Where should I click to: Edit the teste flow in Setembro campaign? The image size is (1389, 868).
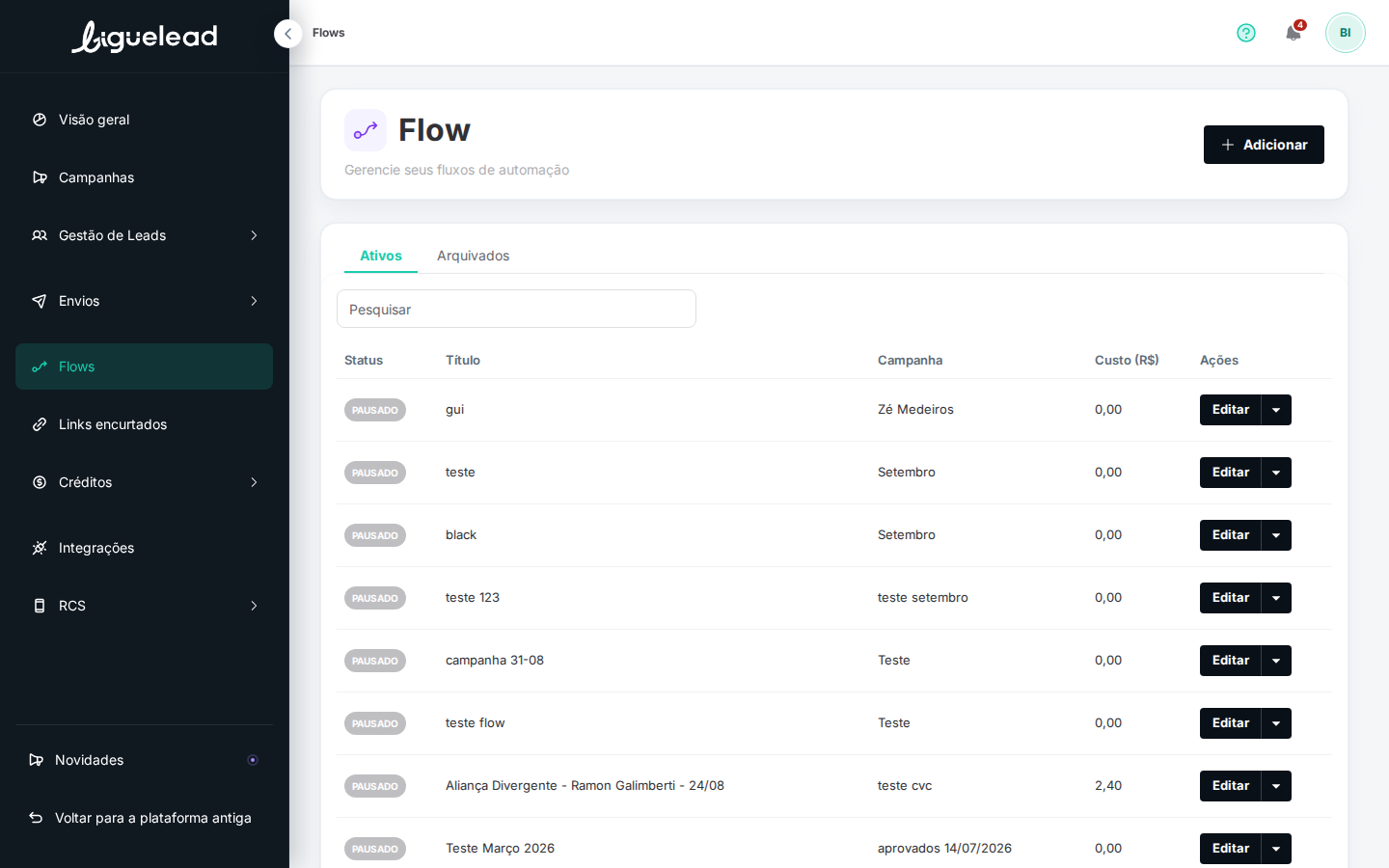[1231, 473]
